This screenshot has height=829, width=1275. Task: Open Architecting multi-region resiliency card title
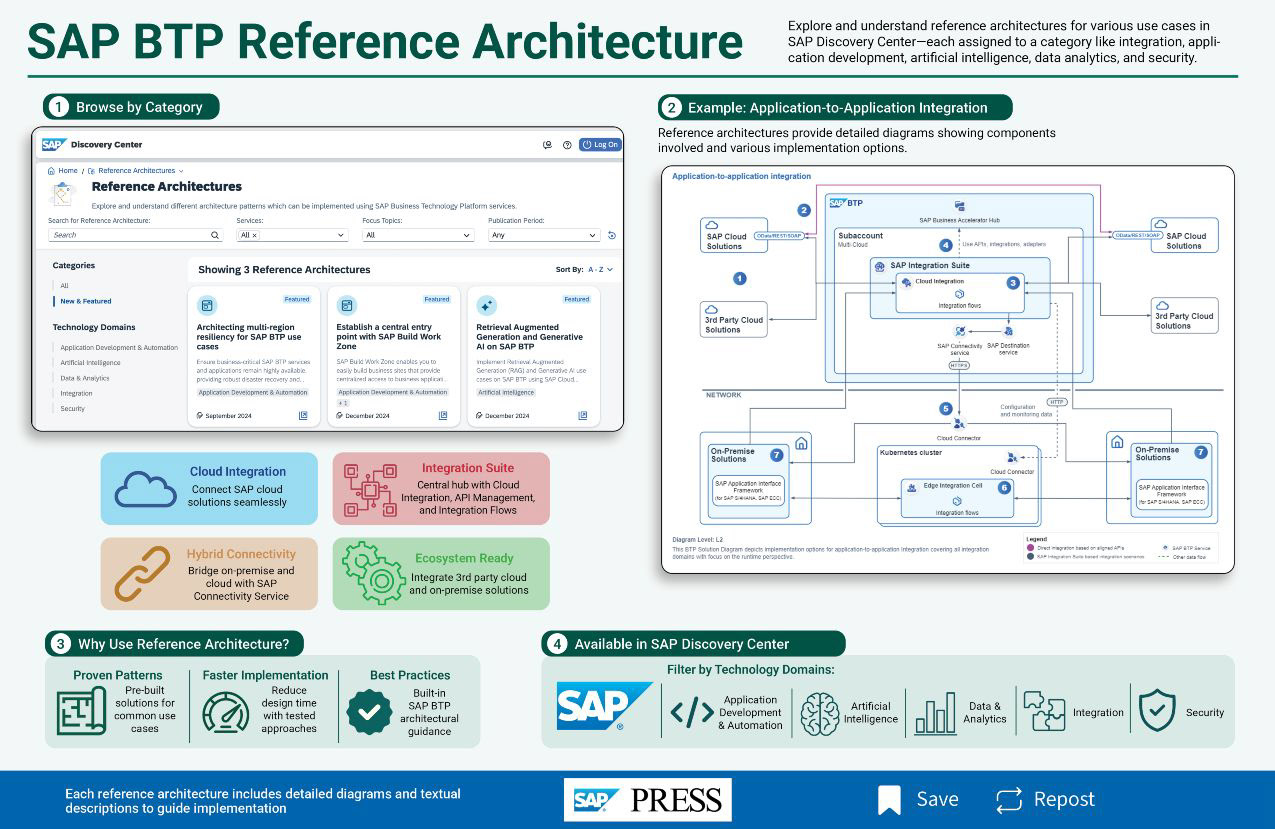(248, 337)
